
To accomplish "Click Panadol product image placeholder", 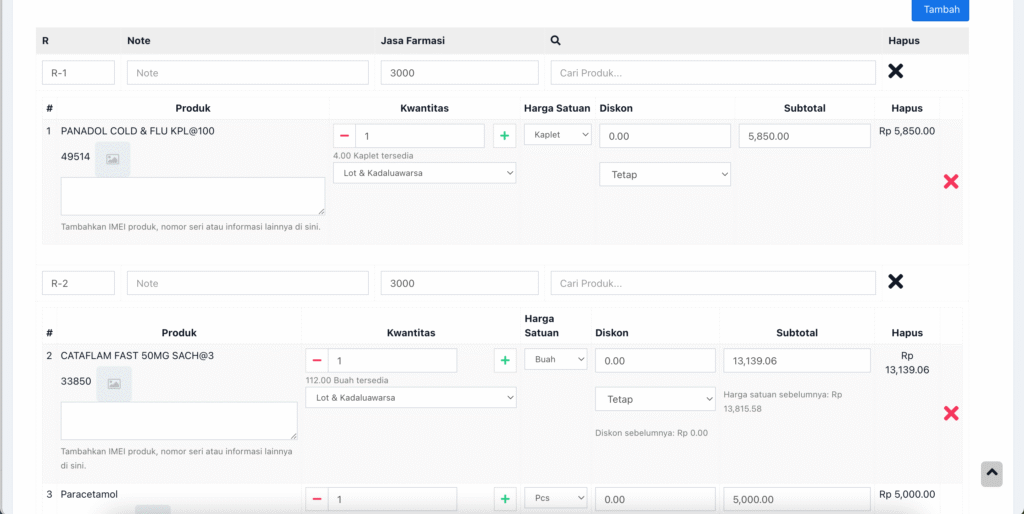I will [x=113, y=159].
